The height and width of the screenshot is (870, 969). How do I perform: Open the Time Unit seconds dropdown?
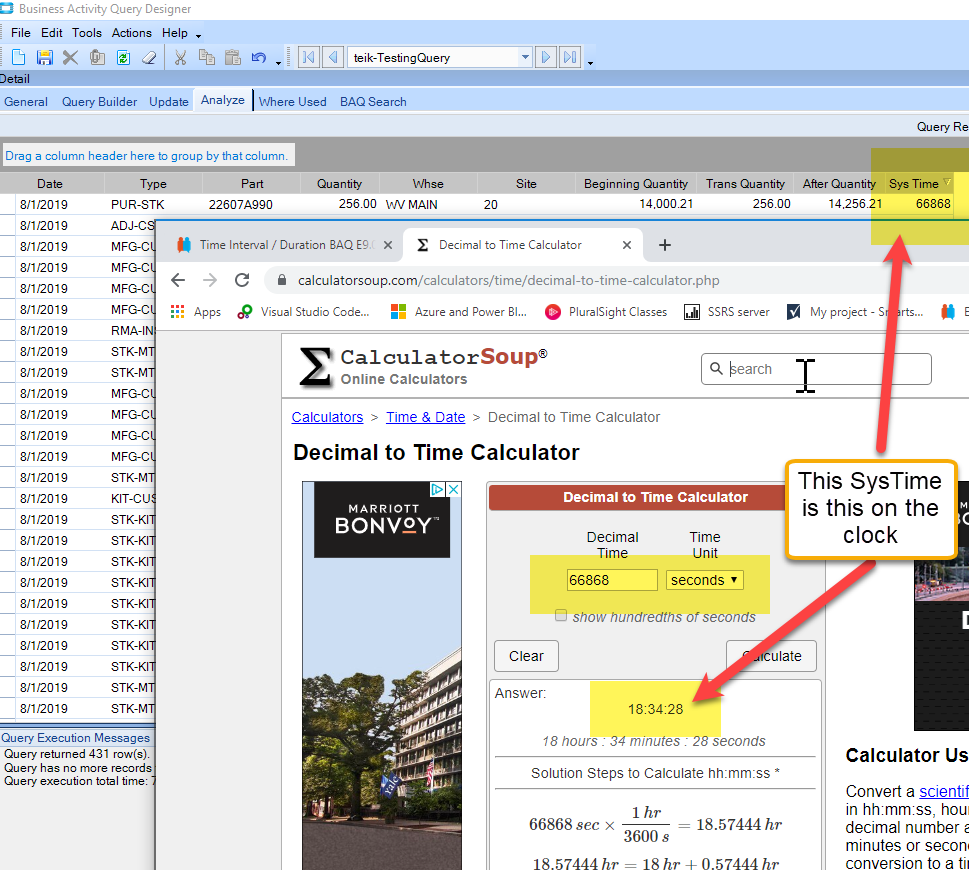705,580
